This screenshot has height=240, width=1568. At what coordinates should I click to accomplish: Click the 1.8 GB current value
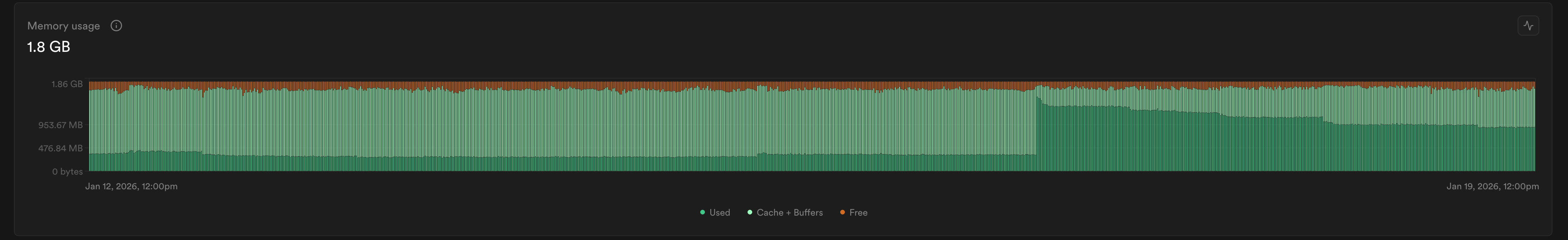49,47
